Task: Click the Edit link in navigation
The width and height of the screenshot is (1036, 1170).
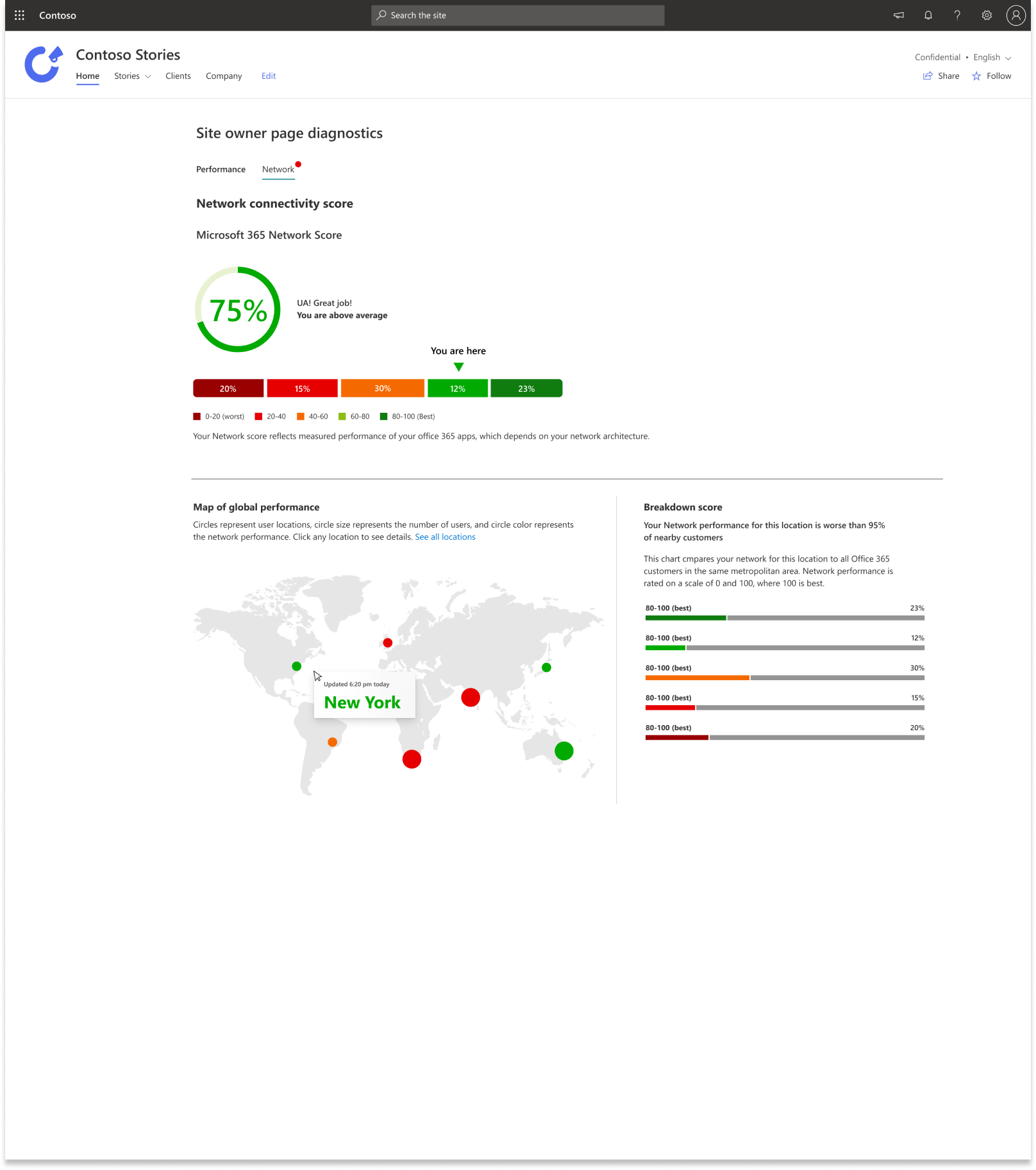Action: coord(268,76)
